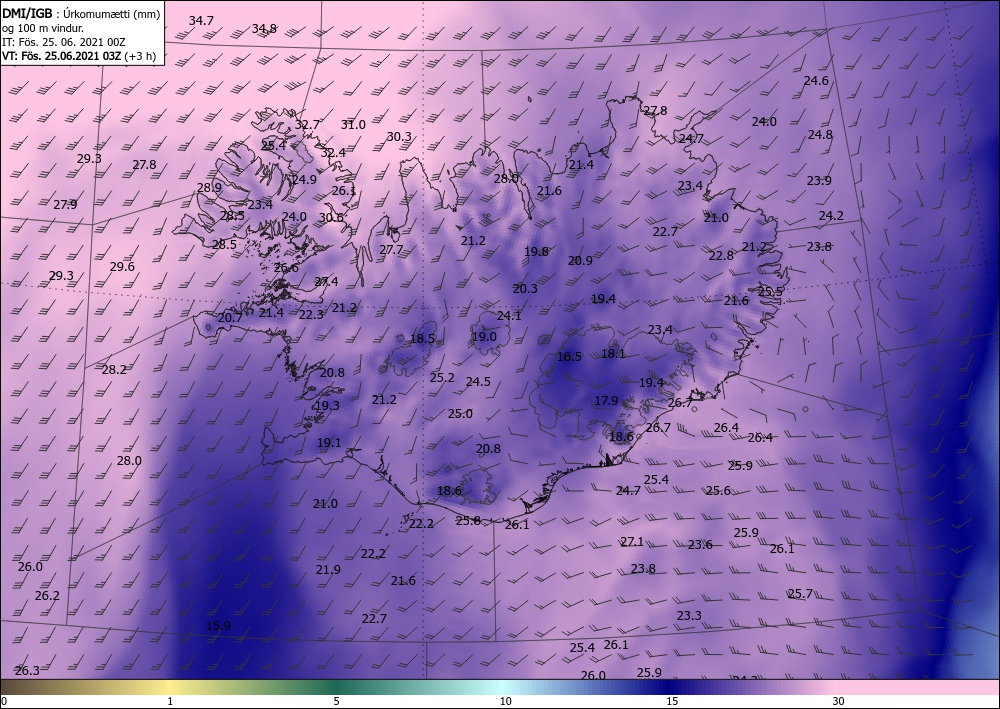The height and width of the screenshot is (709, 1000).
Task: Select the 27.4 value label
Action: click(326, 281)
